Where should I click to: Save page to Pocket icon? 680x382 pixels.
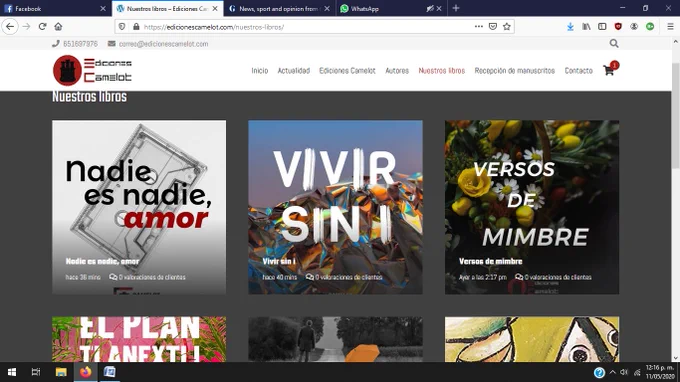[x=493, y=26]
